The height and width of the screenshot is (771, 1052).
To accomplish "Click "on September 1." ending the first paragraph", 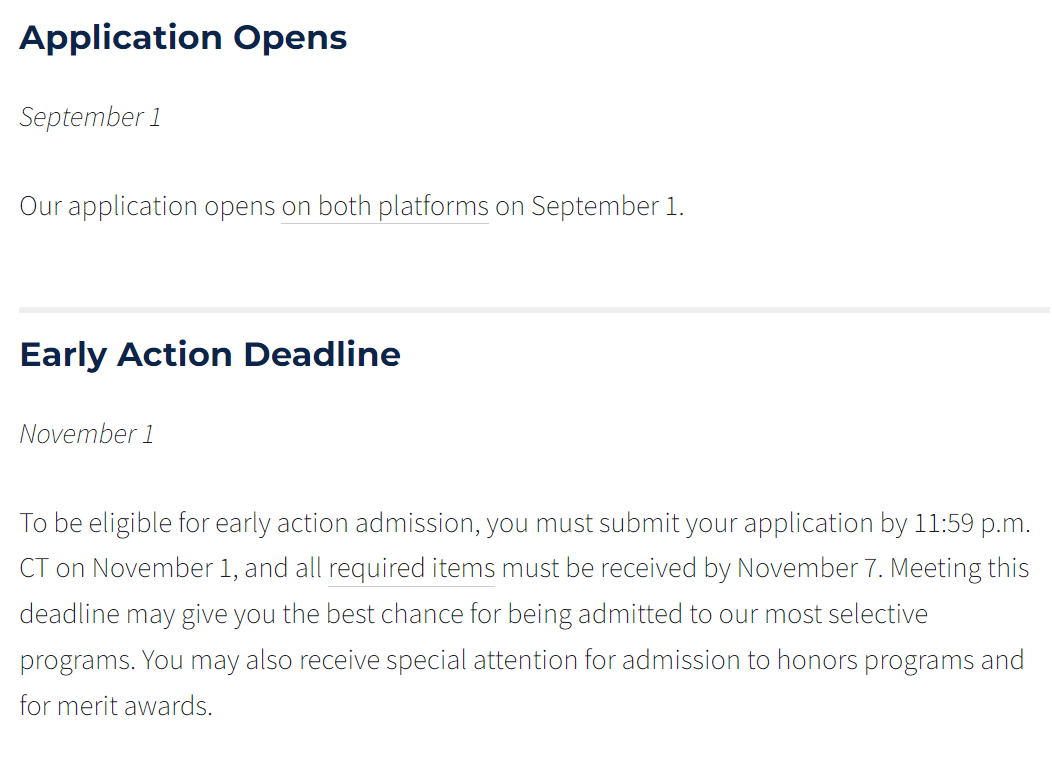I will coord(590,207).
